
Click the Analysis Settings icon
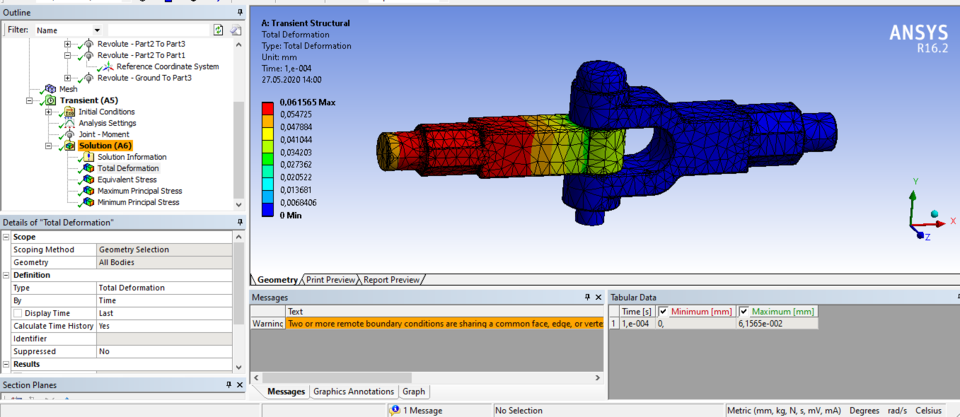pos(69,123)
